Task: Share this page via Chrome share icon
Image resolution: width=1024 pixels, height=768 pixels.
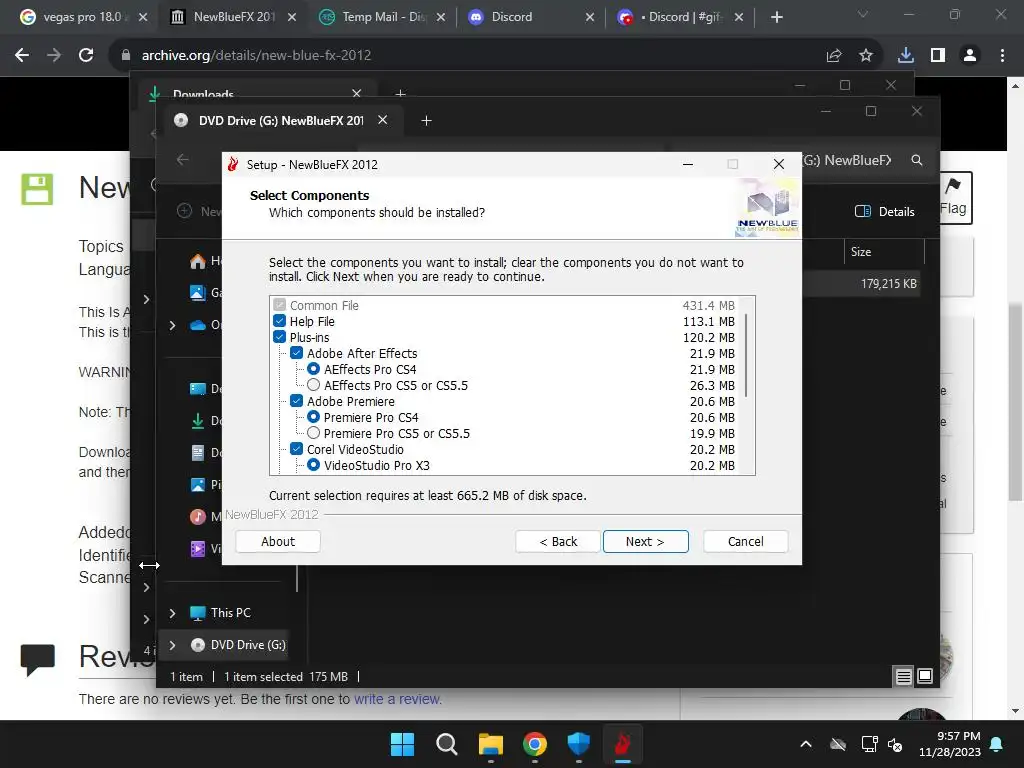Action: (834, 56)
